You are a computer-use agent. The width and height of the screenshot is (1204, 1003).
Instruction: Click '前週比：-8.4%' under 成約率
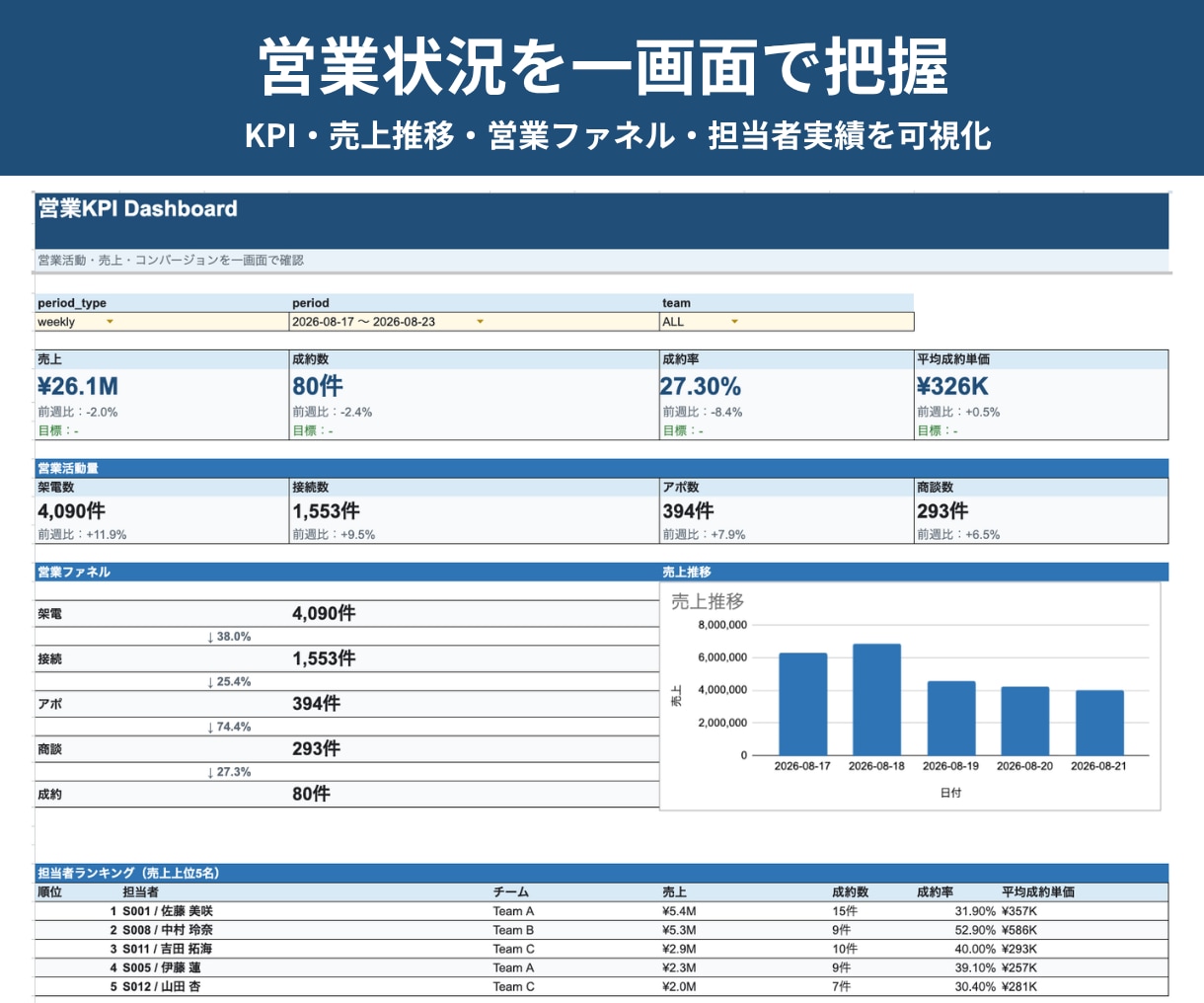[703, 412]
